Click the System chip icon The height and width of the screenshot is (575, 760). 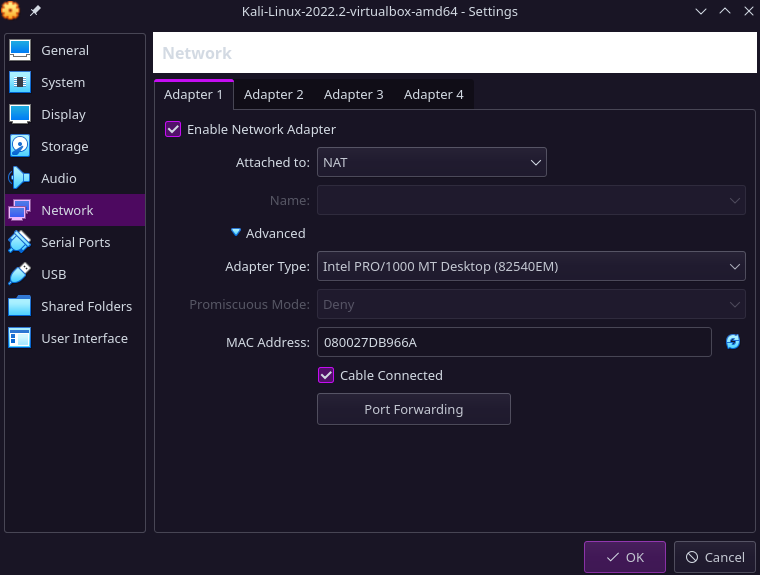20,82
